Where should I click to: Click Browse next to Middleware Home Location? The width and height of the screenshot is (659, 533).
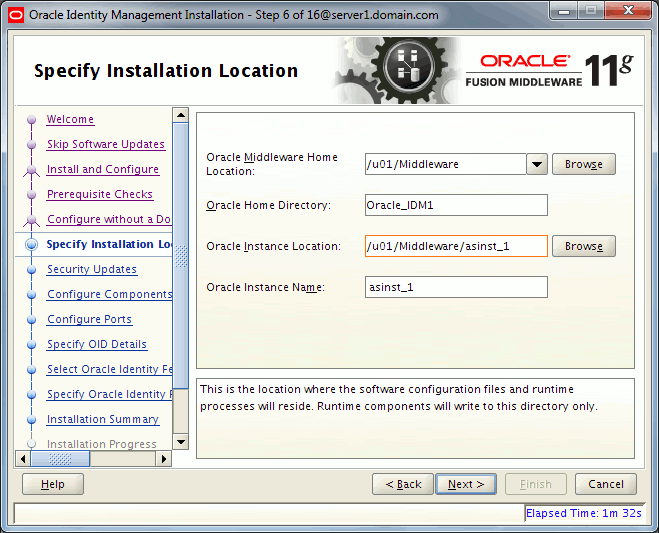pos(584,164)
